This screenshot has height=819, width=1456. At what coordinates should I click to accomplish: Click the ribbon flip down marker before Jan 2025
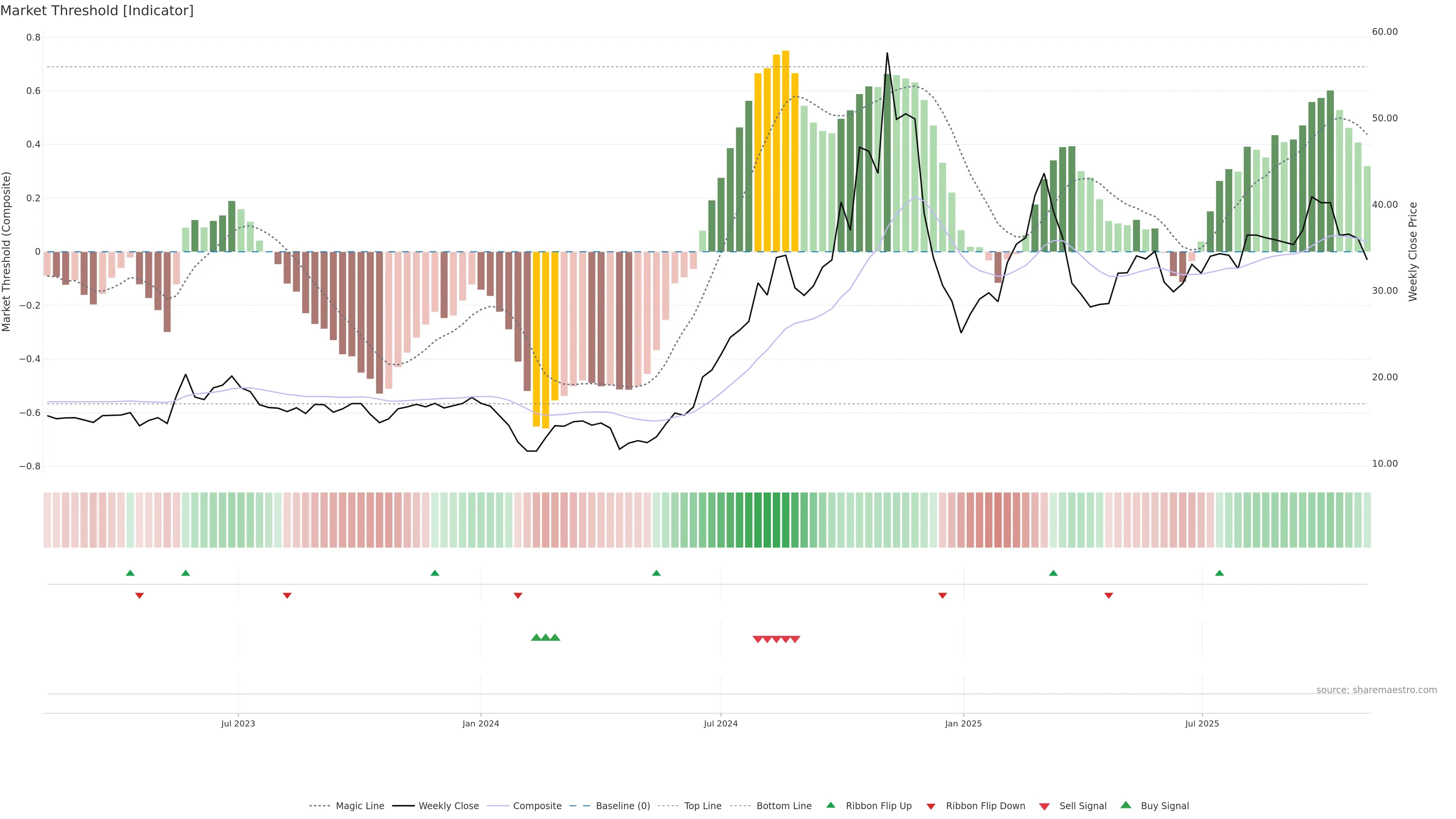(942, 595)
